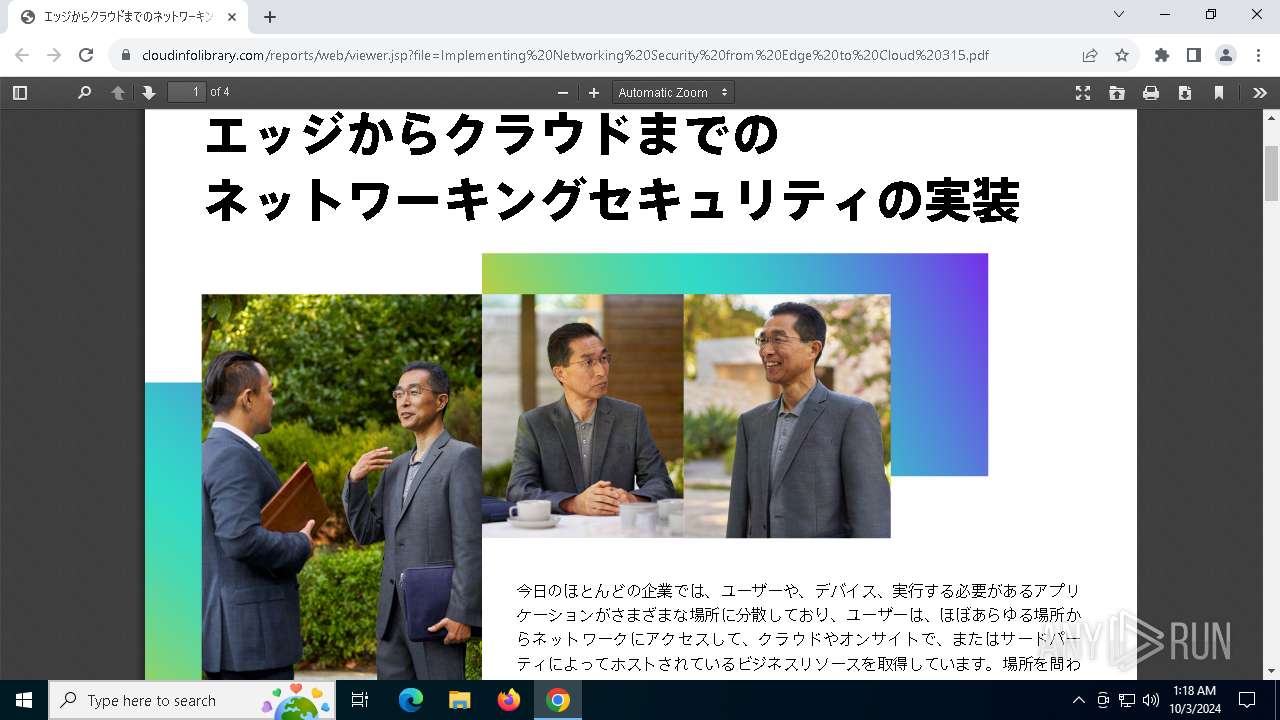Click scrollbar down arrow
The width and height of the screenshot is (1280, 720).
tap(1271, 671)
